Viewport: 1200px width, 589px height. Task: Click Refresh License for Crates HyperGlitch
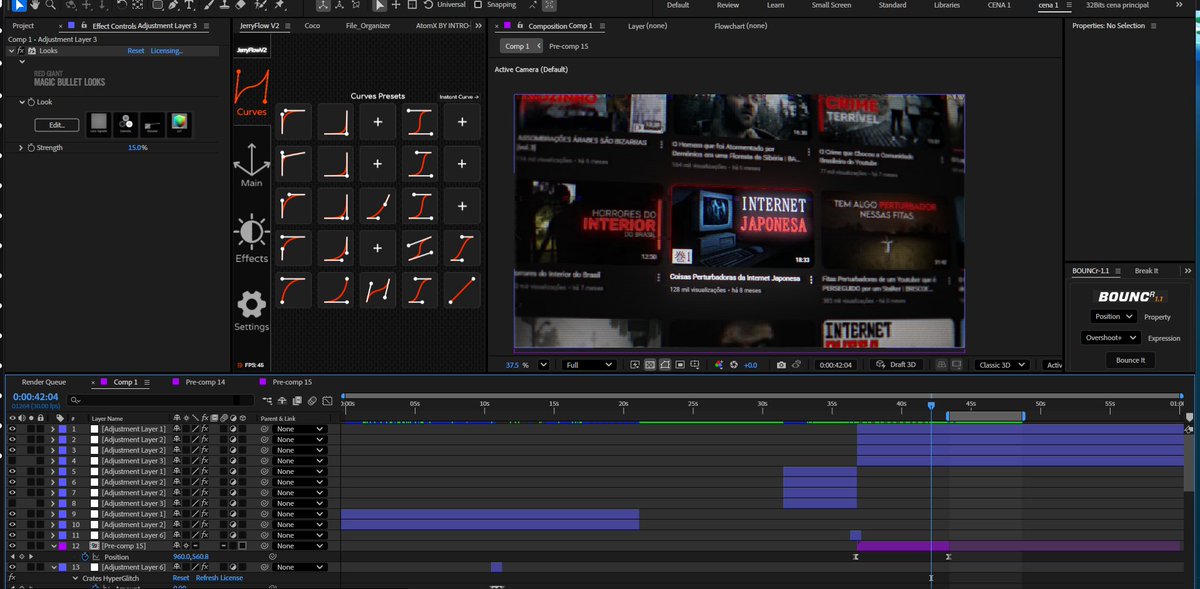[x=219, y=578]
